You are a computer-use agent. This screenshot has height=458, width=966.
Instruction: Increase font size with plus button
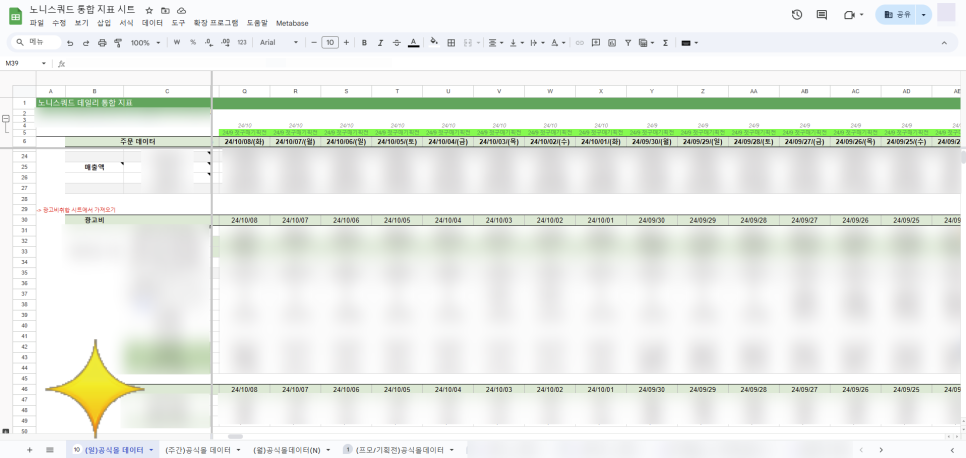tap(346, 43)
